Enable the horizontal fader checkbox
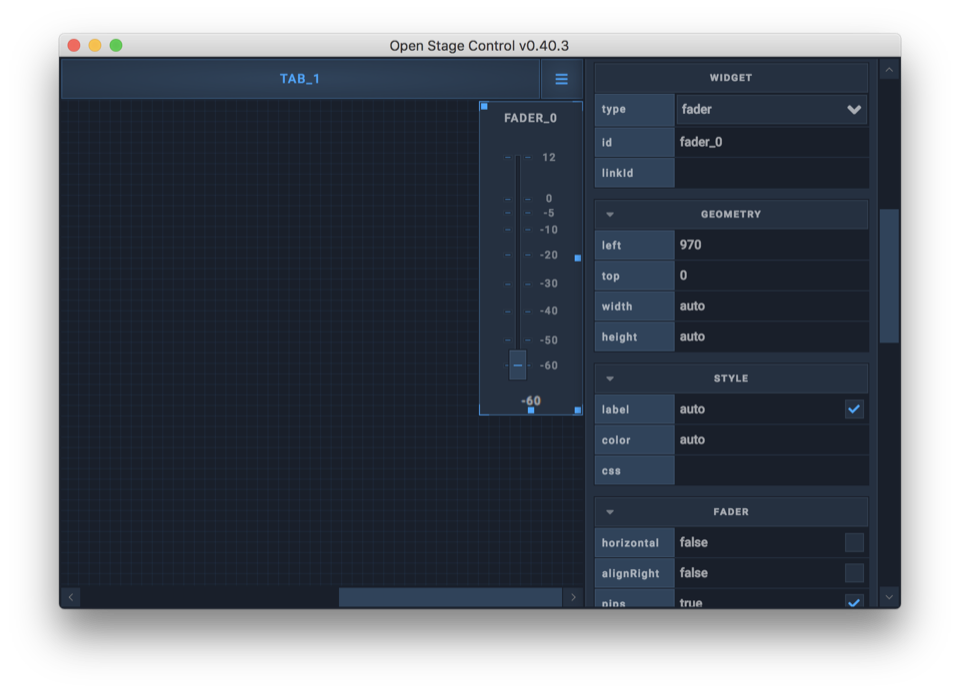The image size is (960, 693). (x=854, y=542)
